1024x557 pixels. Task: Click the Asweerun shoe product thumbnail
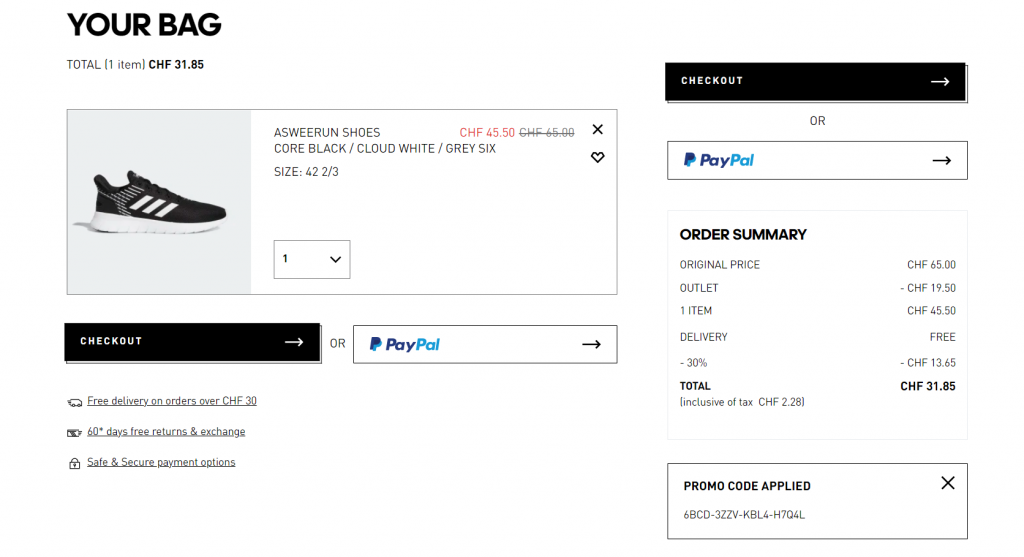[160, 202]
